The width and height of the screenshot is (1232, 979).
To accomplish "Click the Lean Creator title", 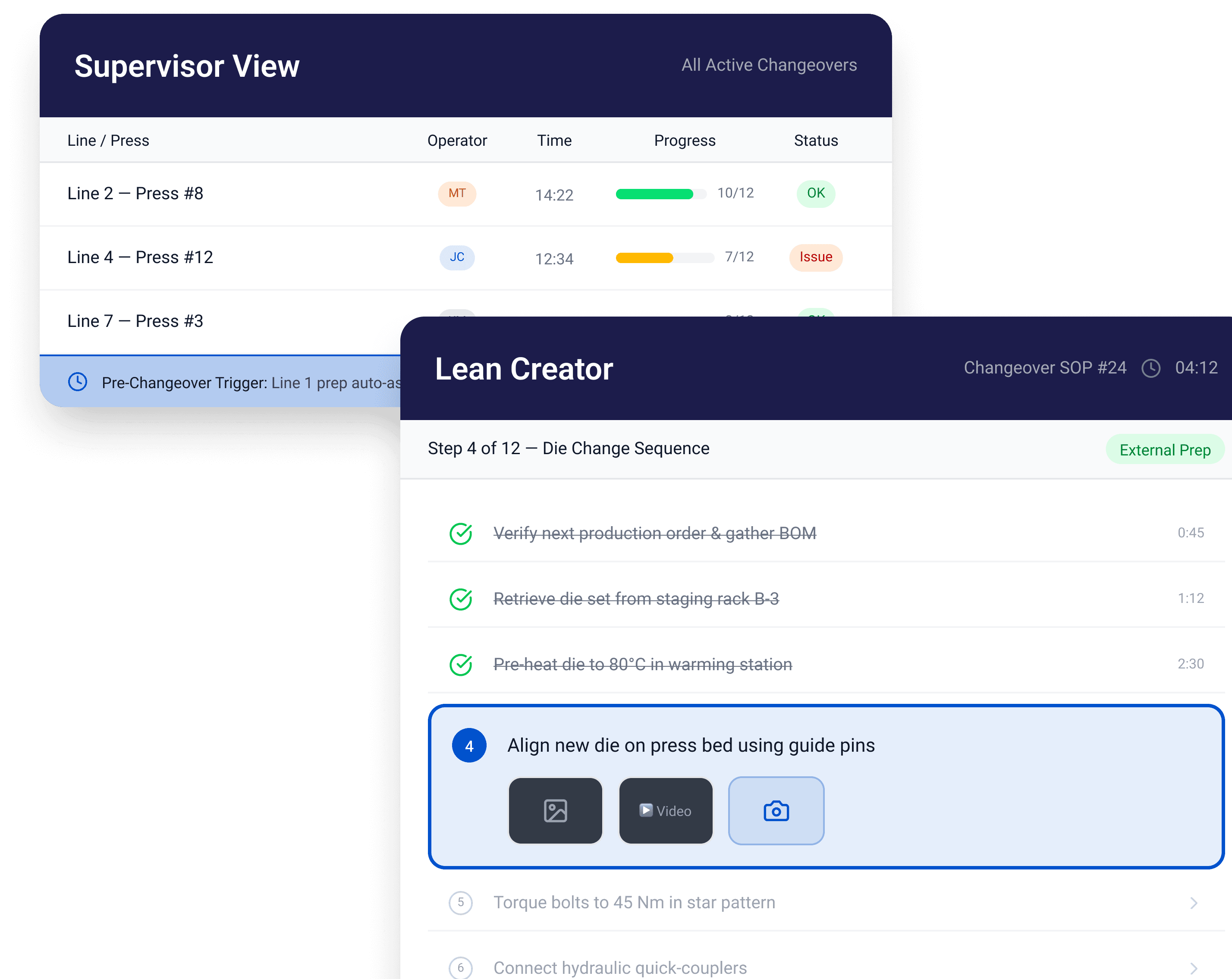I will pyautogui.click(x=523, y=369).
